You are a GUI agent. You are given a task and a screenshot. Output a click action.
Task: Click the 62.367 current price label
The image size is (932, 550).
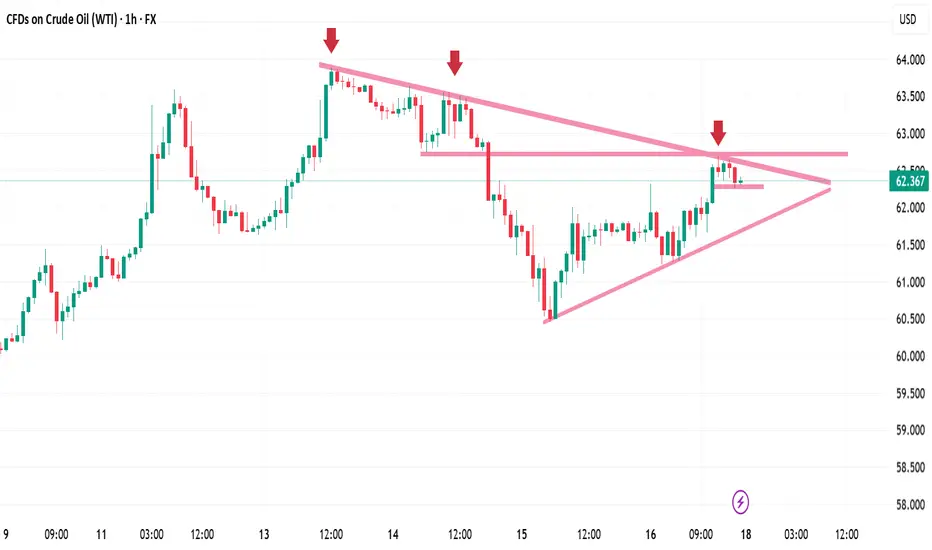point(909,181)
